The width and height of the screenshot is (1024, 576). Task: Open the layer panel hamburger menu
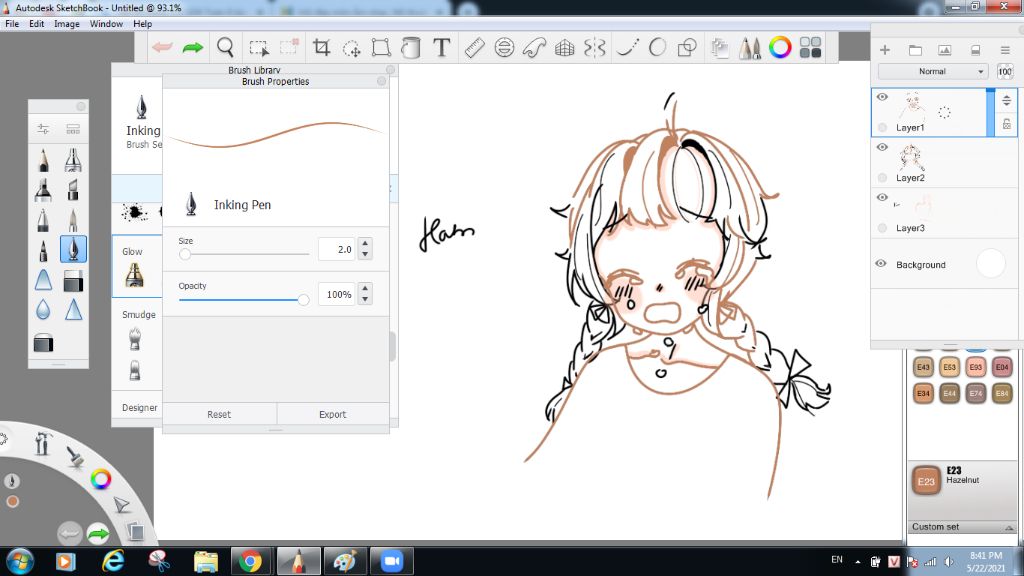(1005, 50)
